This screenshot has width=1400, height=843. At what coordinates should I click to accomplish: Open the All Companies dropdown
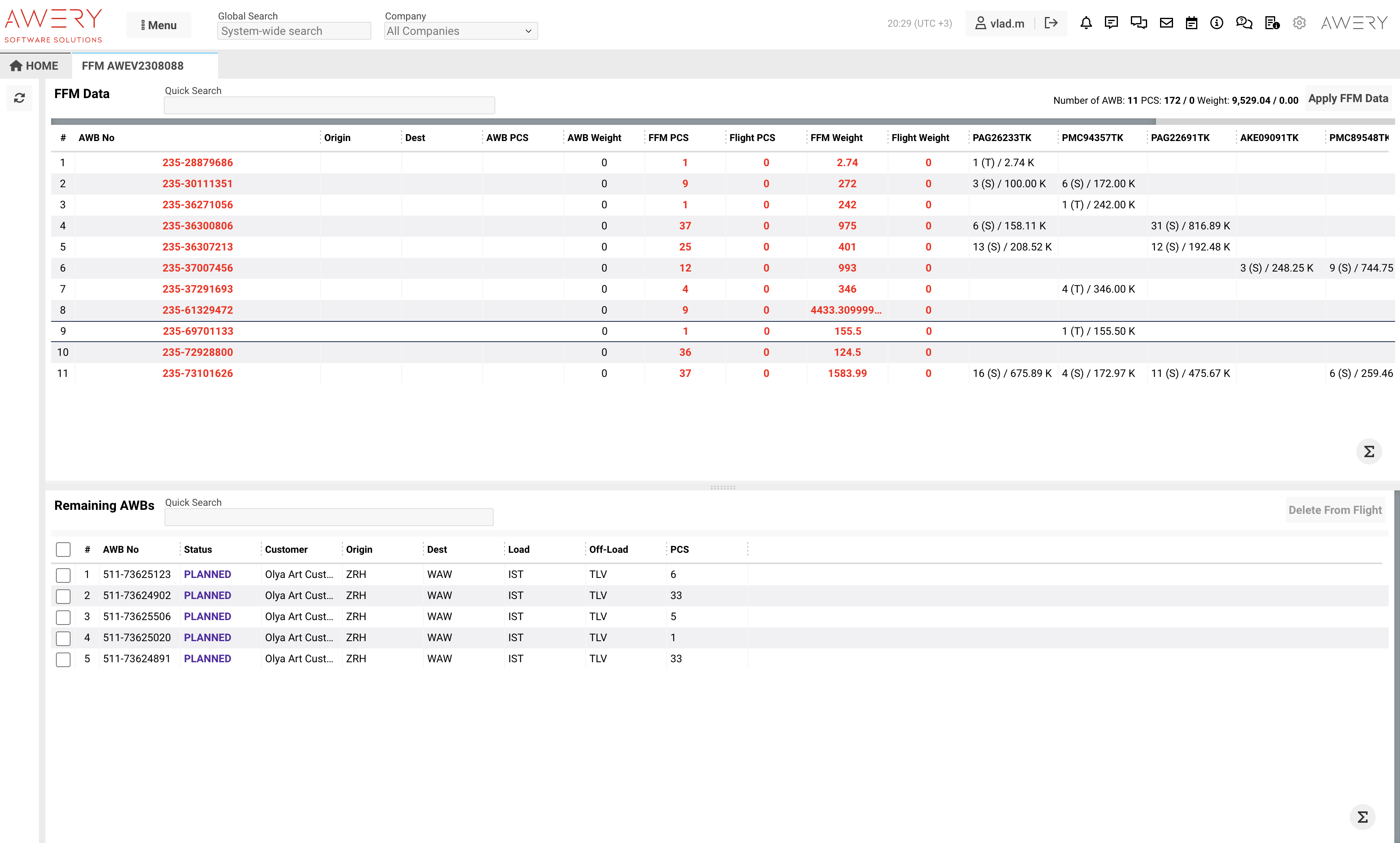(x=460, y=31)
